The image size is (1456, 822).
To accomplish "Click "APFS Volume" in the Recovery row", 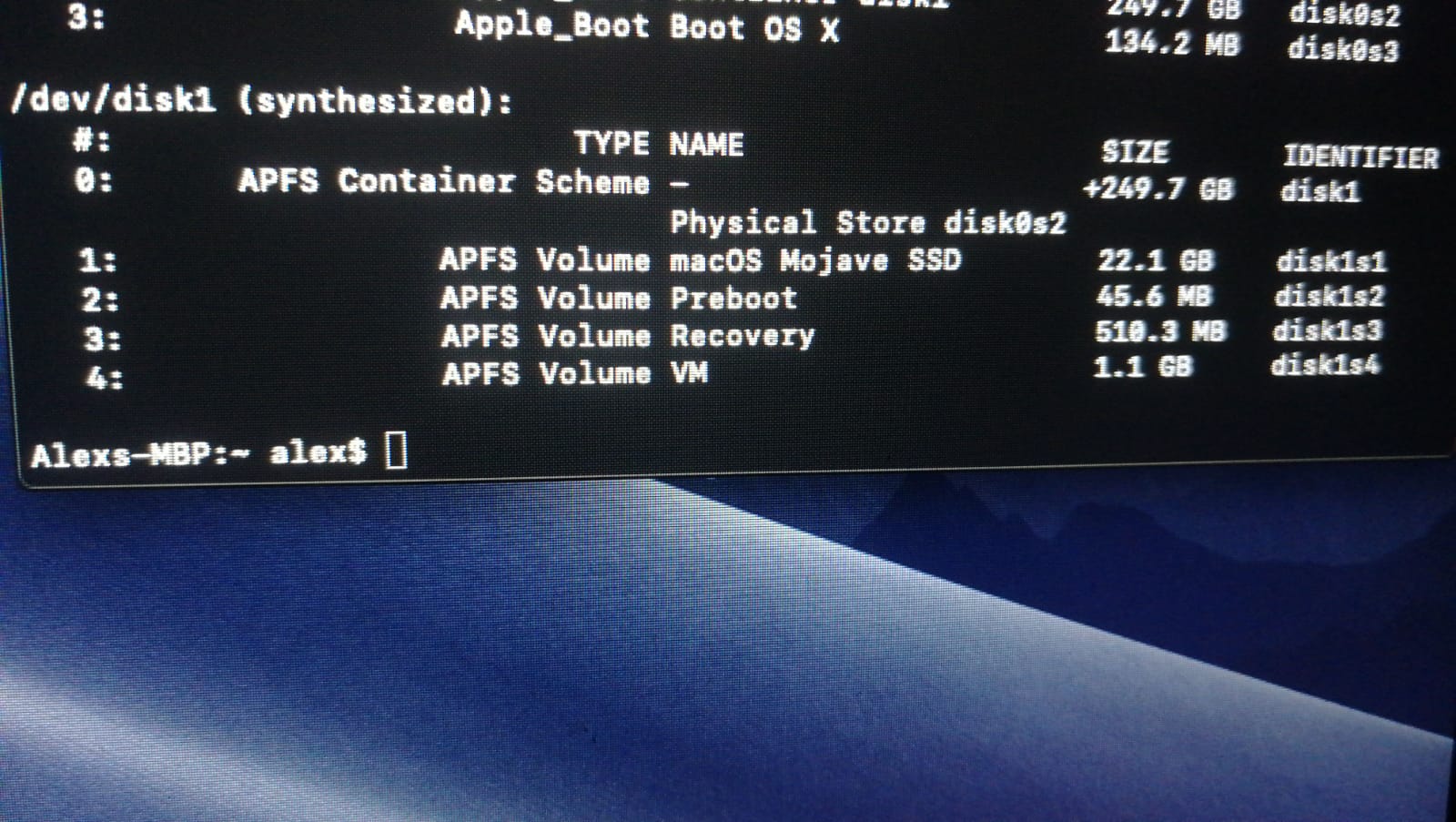I will click(546, 337).
